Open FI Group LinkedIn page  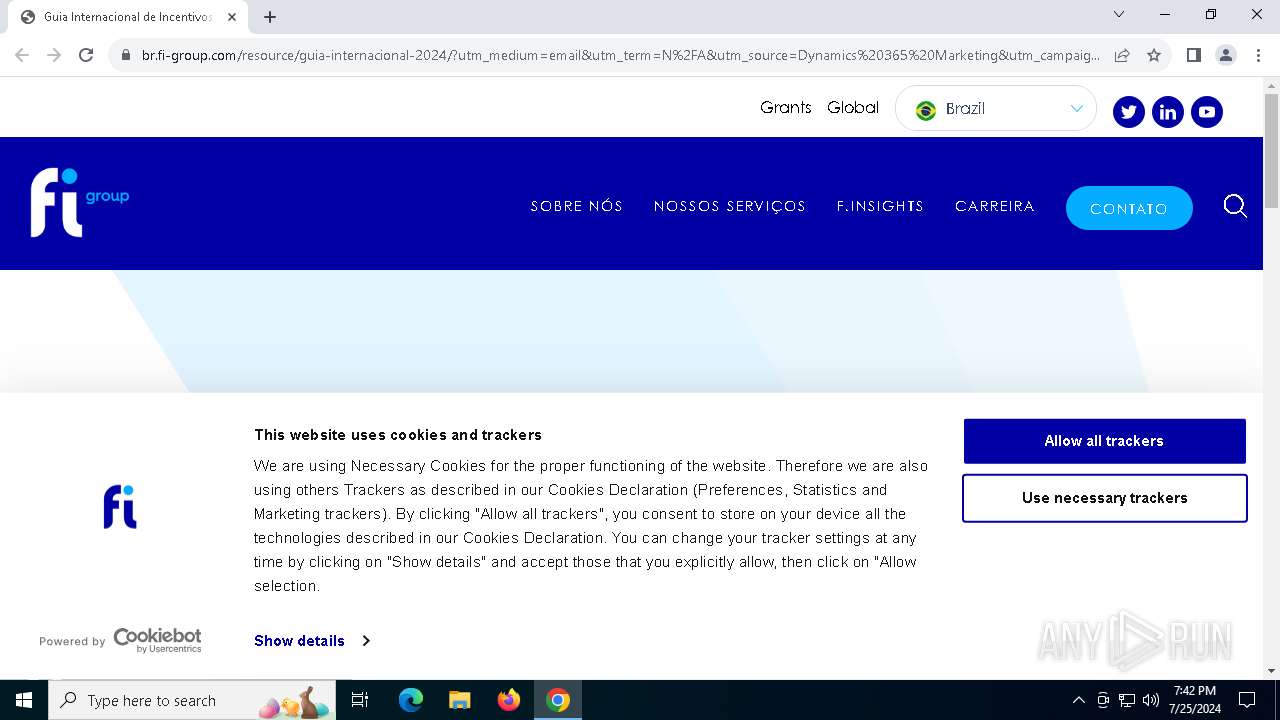[1167, 112]
